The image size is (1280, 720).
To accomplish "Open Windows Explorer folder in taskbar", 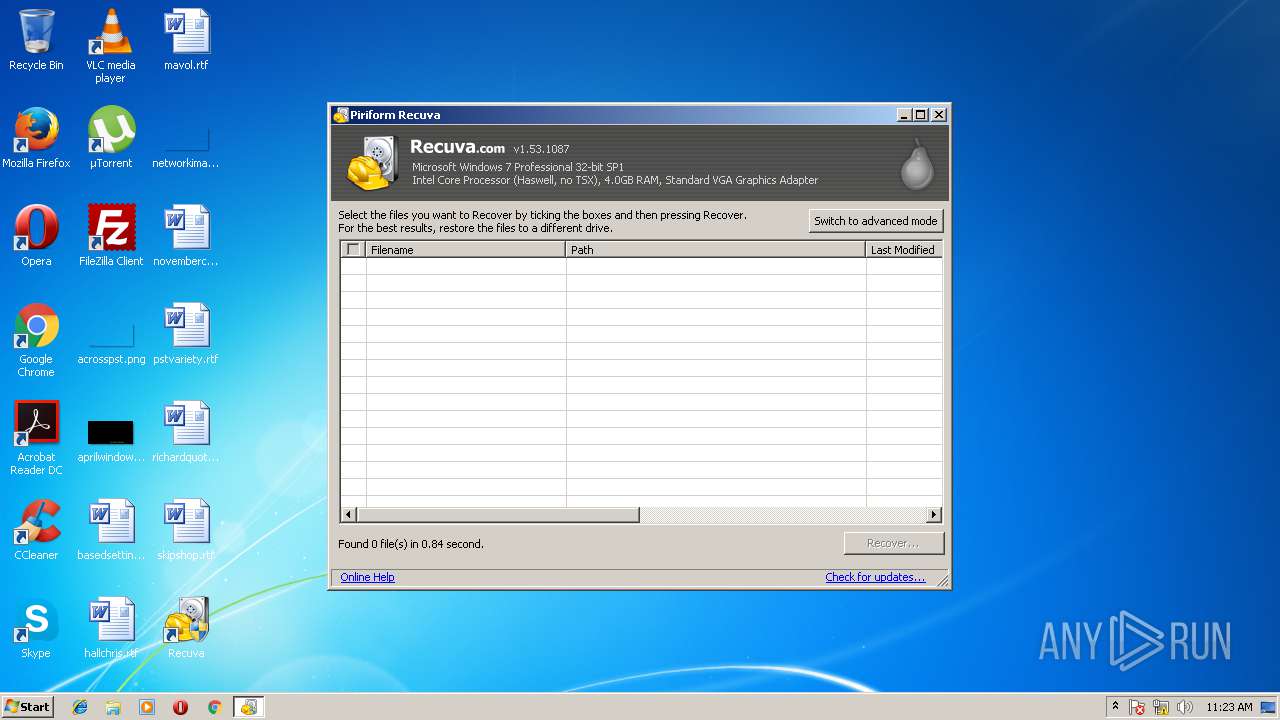I will pyautogui.click(x=113, y=707).
